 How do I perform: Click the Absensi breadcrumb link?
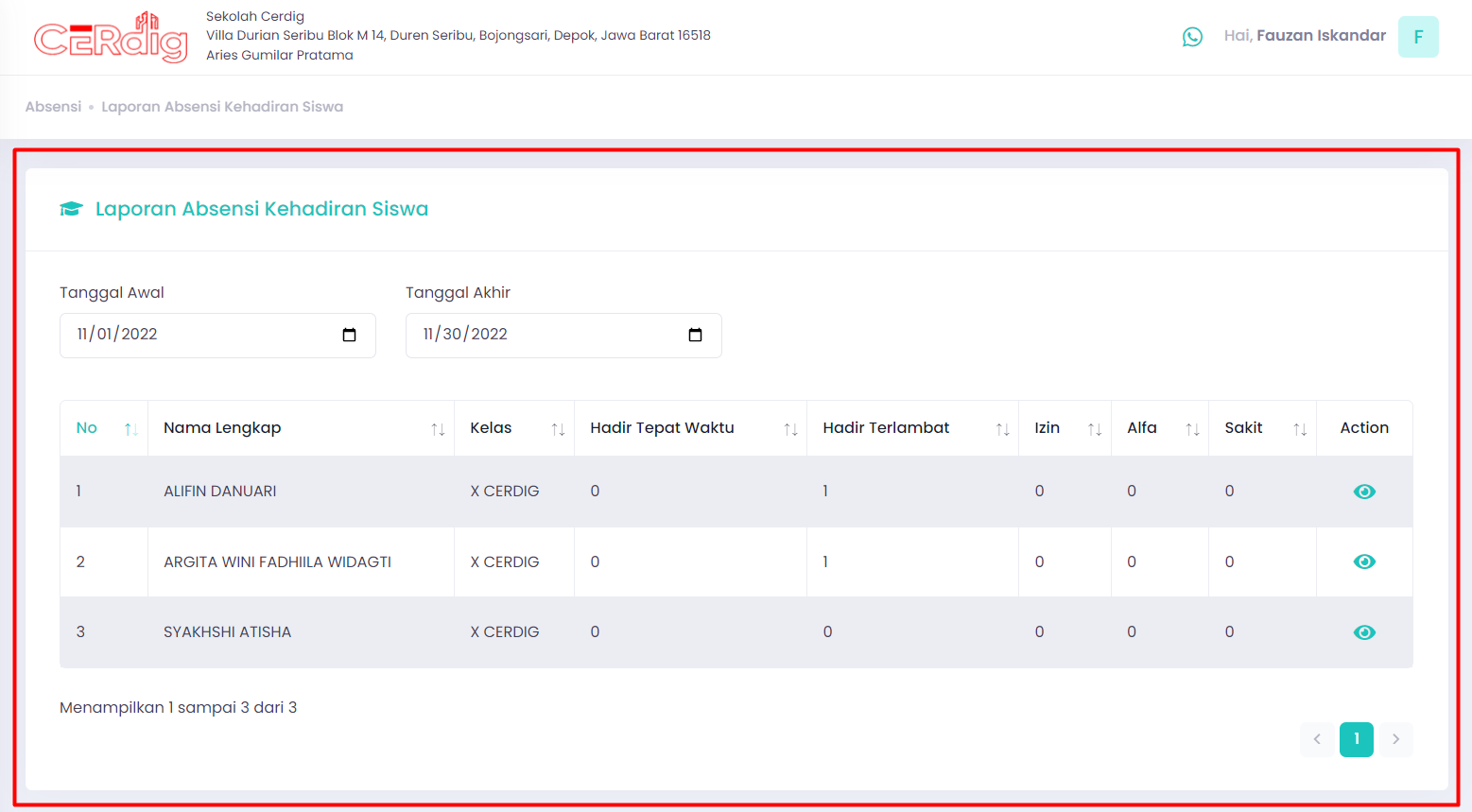coord(53,107)
